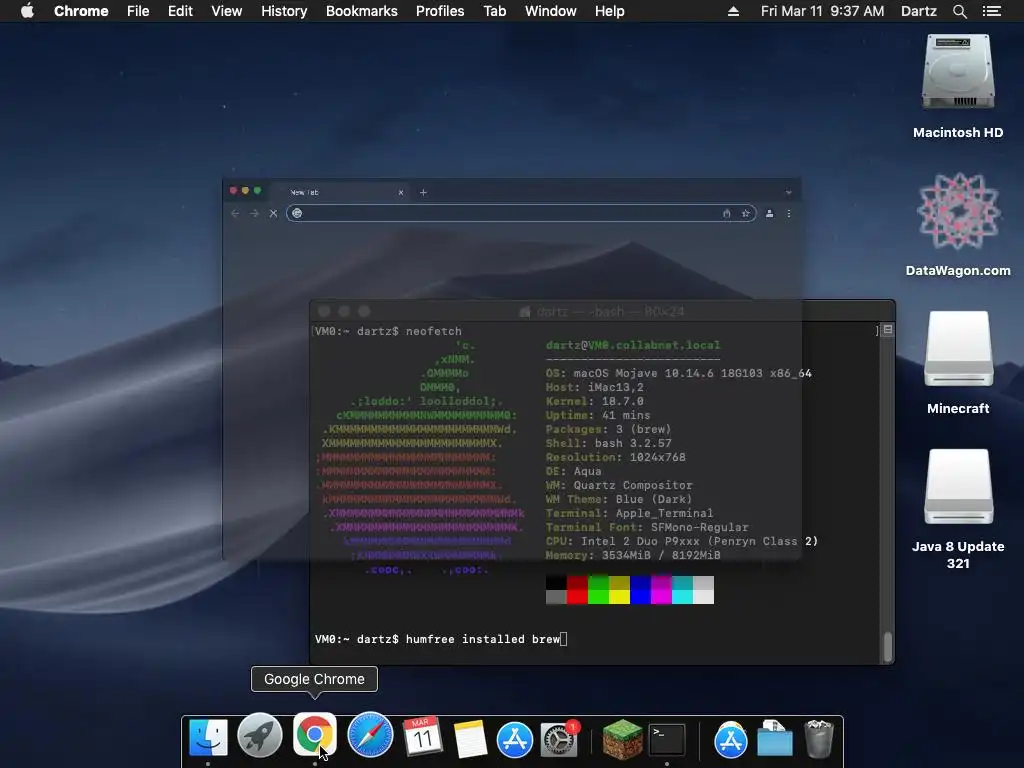Viewport: 1024px width, 768px height.
Task: Open the Window menu
Action: point(551,11)
